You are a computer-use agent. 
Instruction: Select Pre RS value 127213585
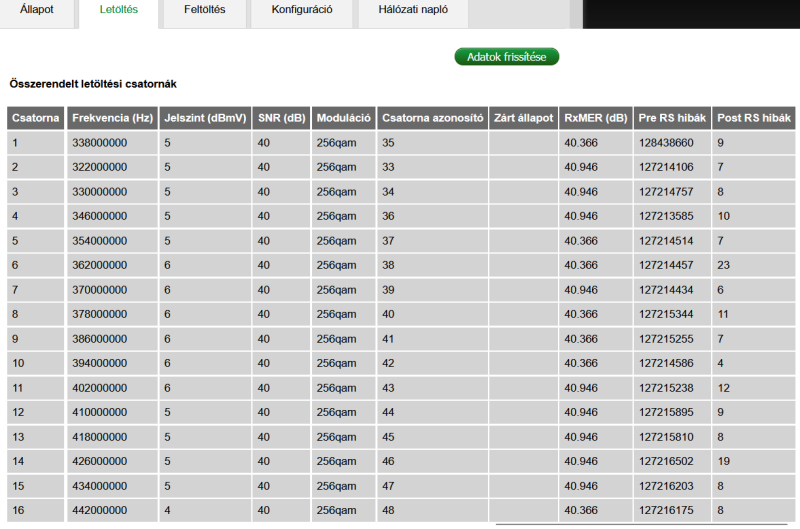coord(672,216)
